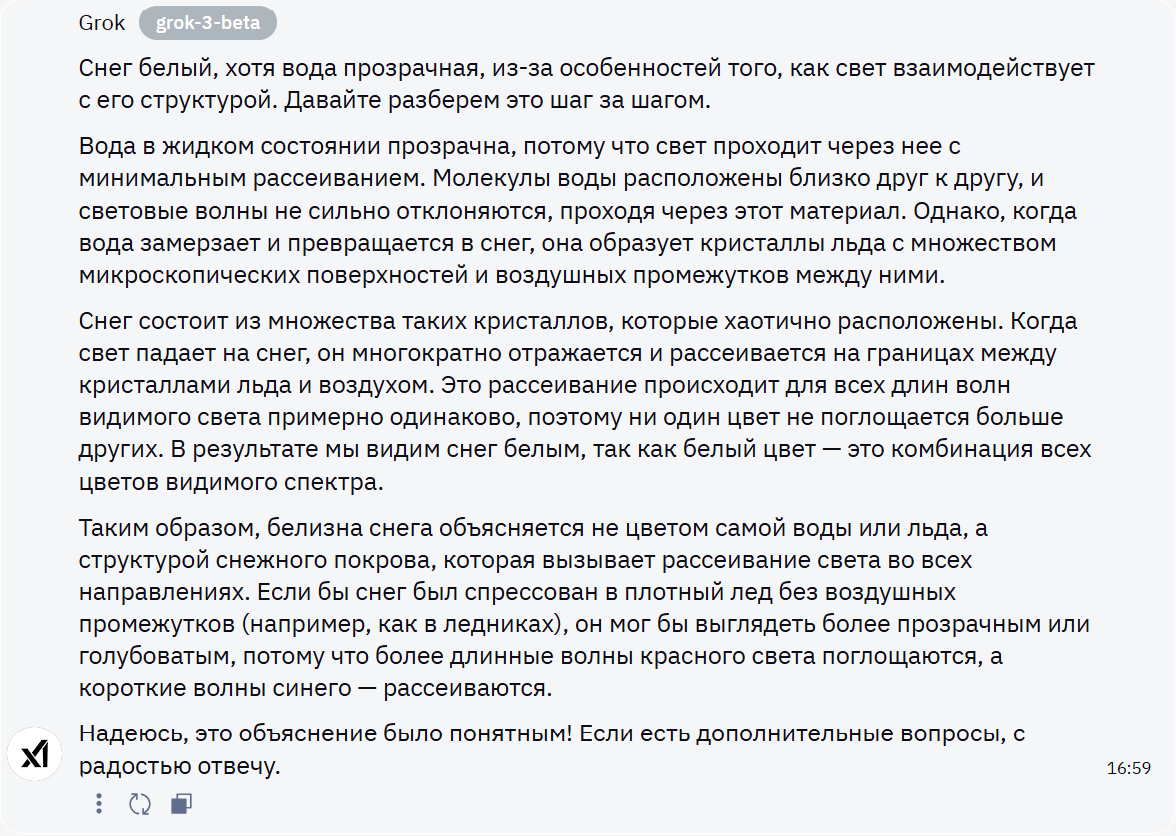1176x836 pixels.
Task: Click the Grok sender name label
Action: (x=101, y=22)
